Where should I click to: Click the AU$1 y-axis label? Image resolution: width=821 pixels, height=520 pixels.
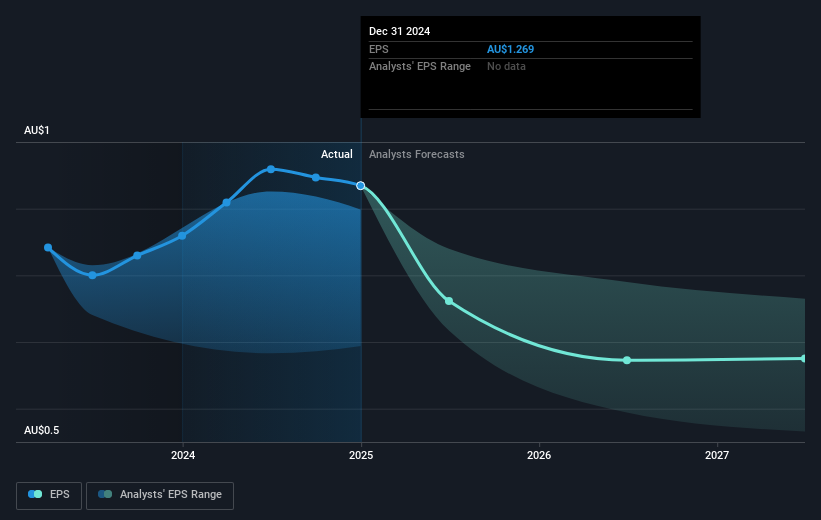point(37,130)
